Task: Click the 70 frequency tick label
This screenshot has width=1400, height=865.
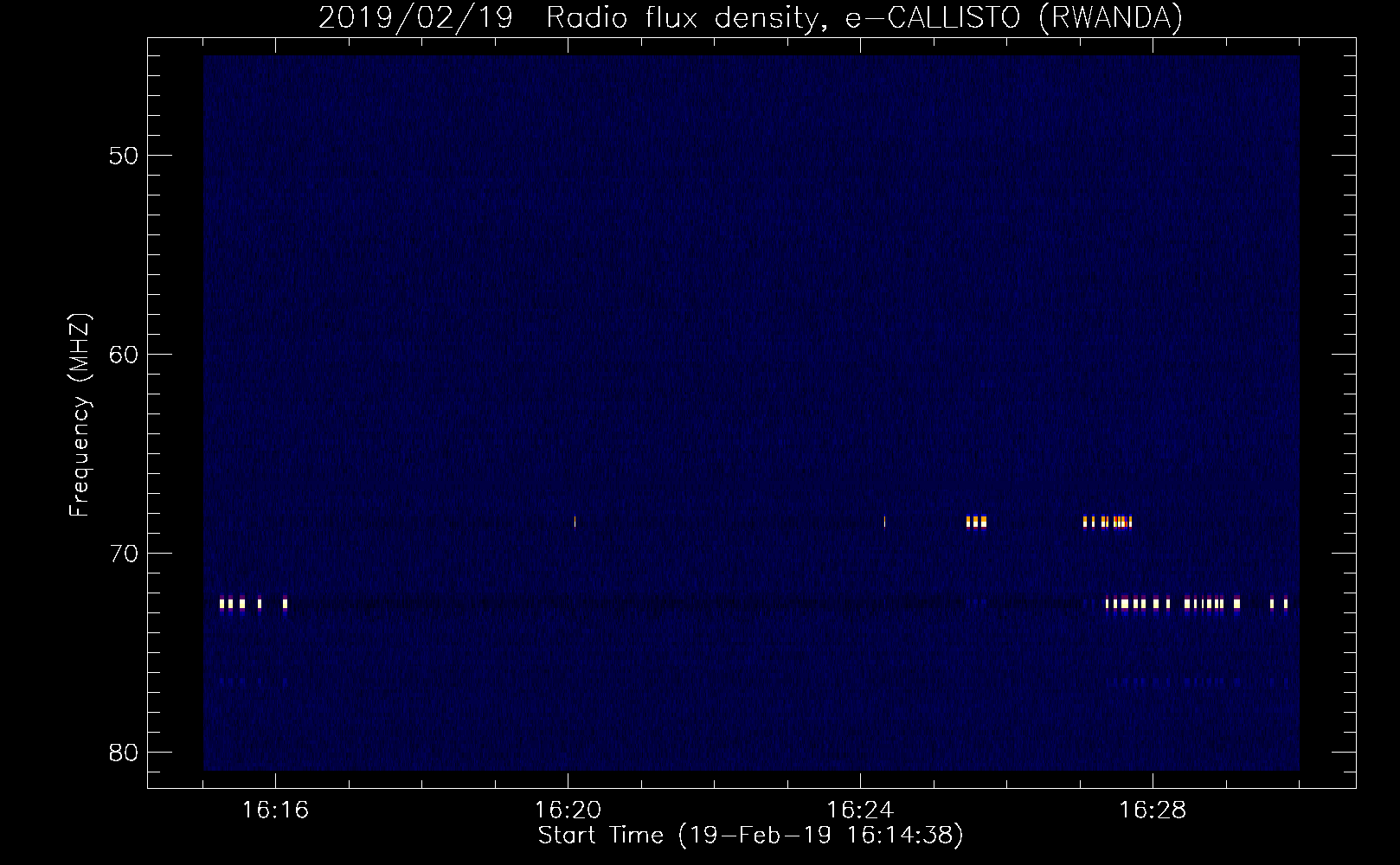Action: 124,554
